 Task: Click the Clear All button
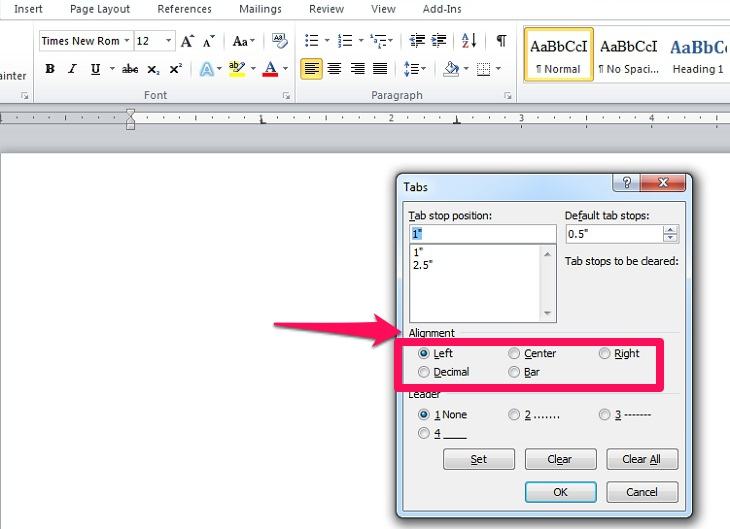[x=642, y=459]
